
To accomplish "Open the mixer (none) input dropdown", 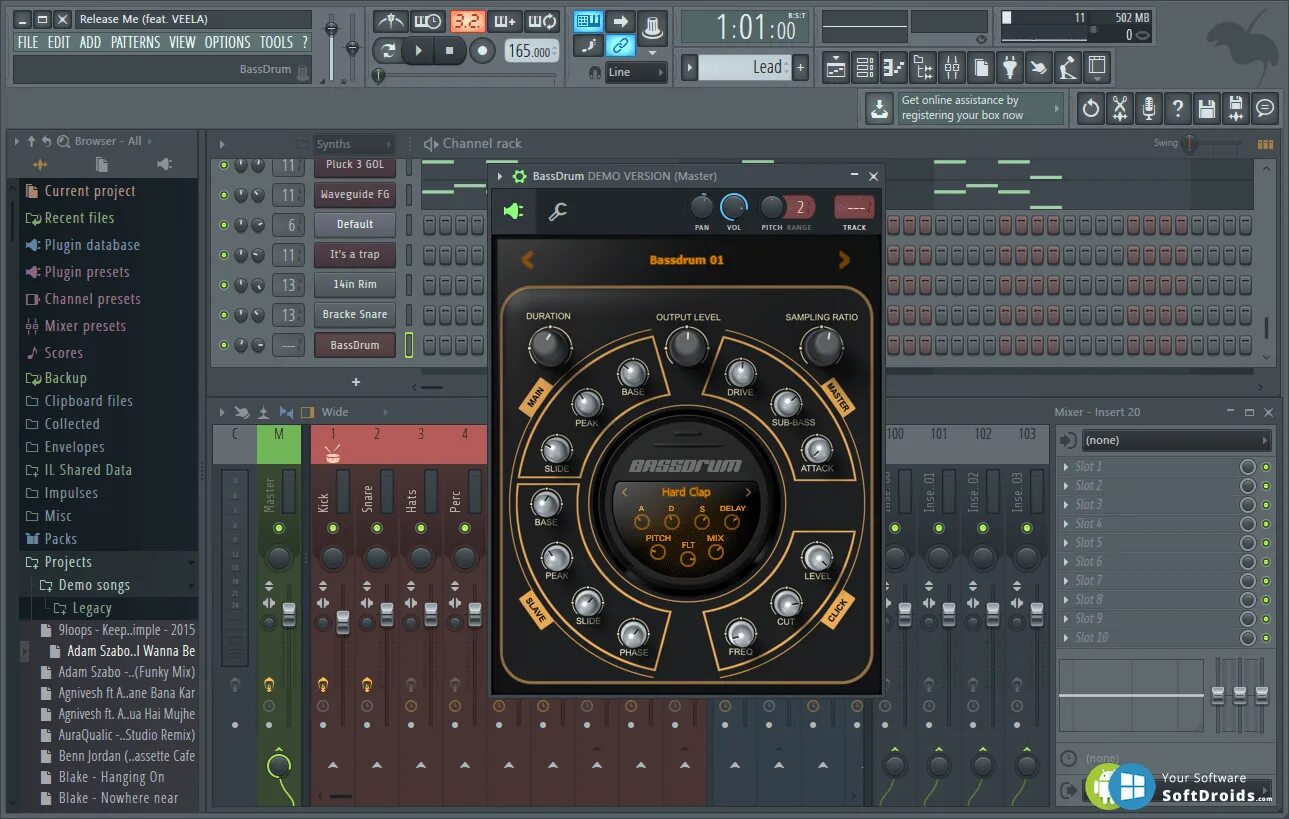I will [x=1177, y=440].
